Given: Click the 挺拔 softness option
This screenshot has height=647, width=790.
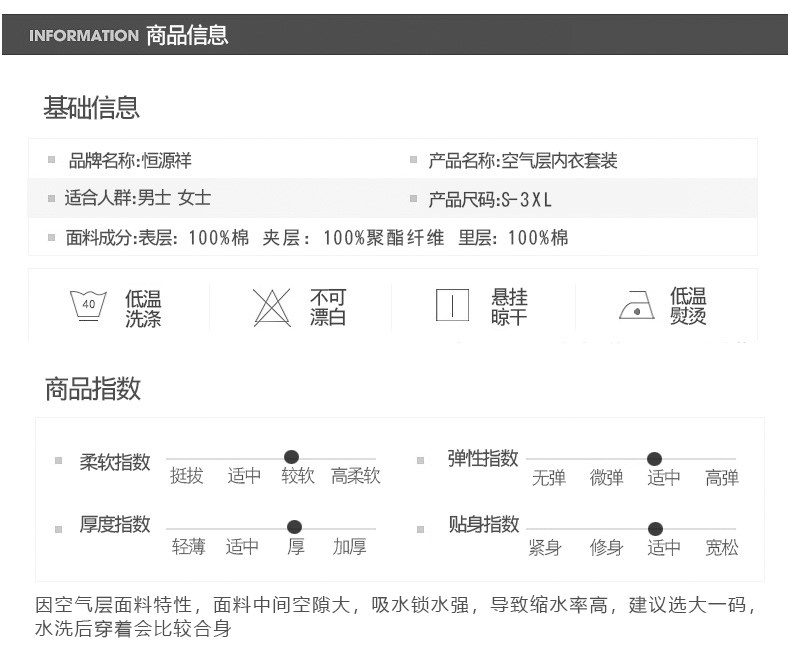Looking at the screenshot, I should coord(186,475).
